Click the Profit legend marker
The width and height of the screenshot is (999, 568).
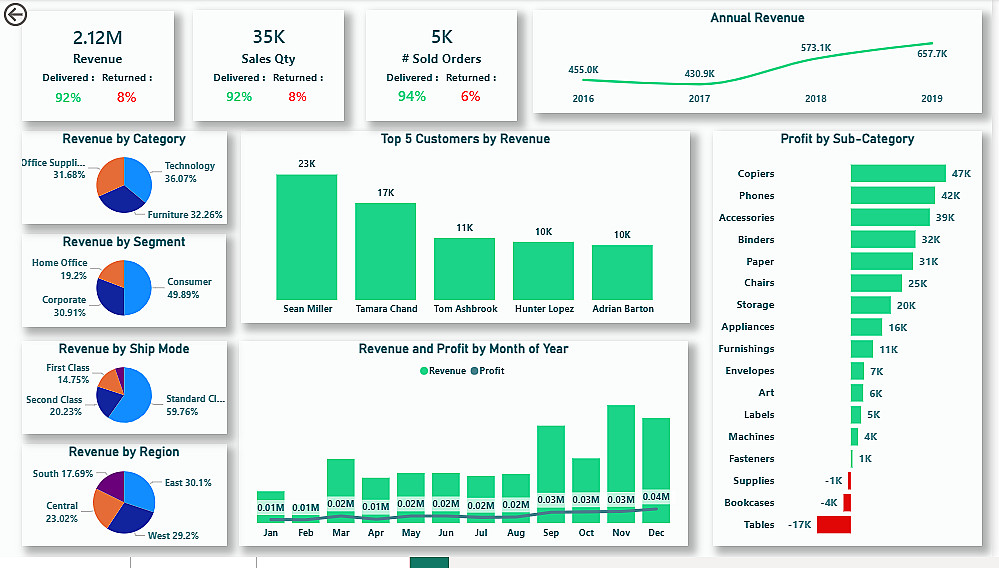point(474,371)
